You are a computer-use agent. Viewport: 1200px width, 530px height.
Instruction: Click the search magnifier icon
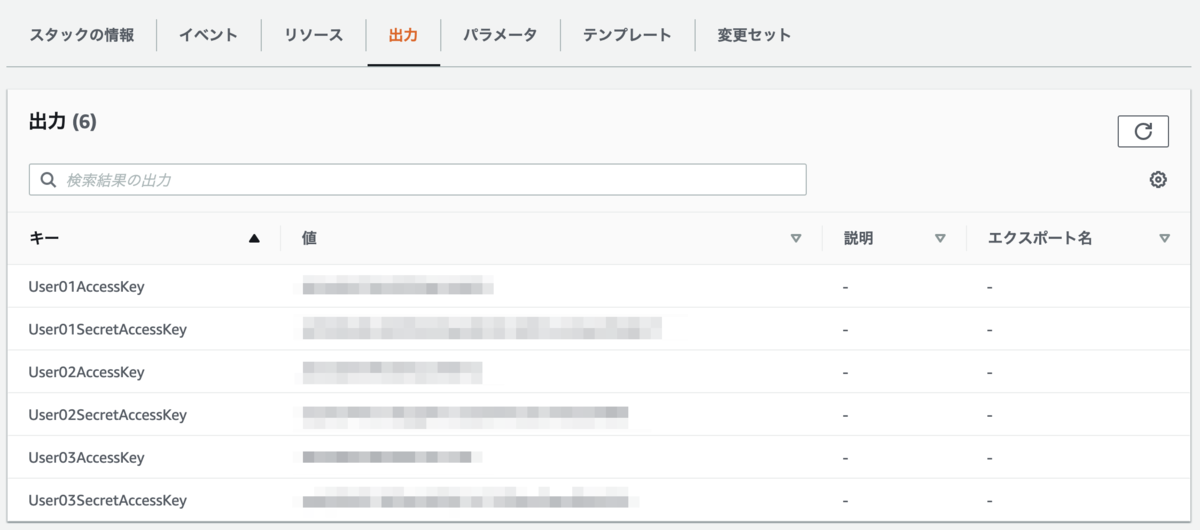48,180
